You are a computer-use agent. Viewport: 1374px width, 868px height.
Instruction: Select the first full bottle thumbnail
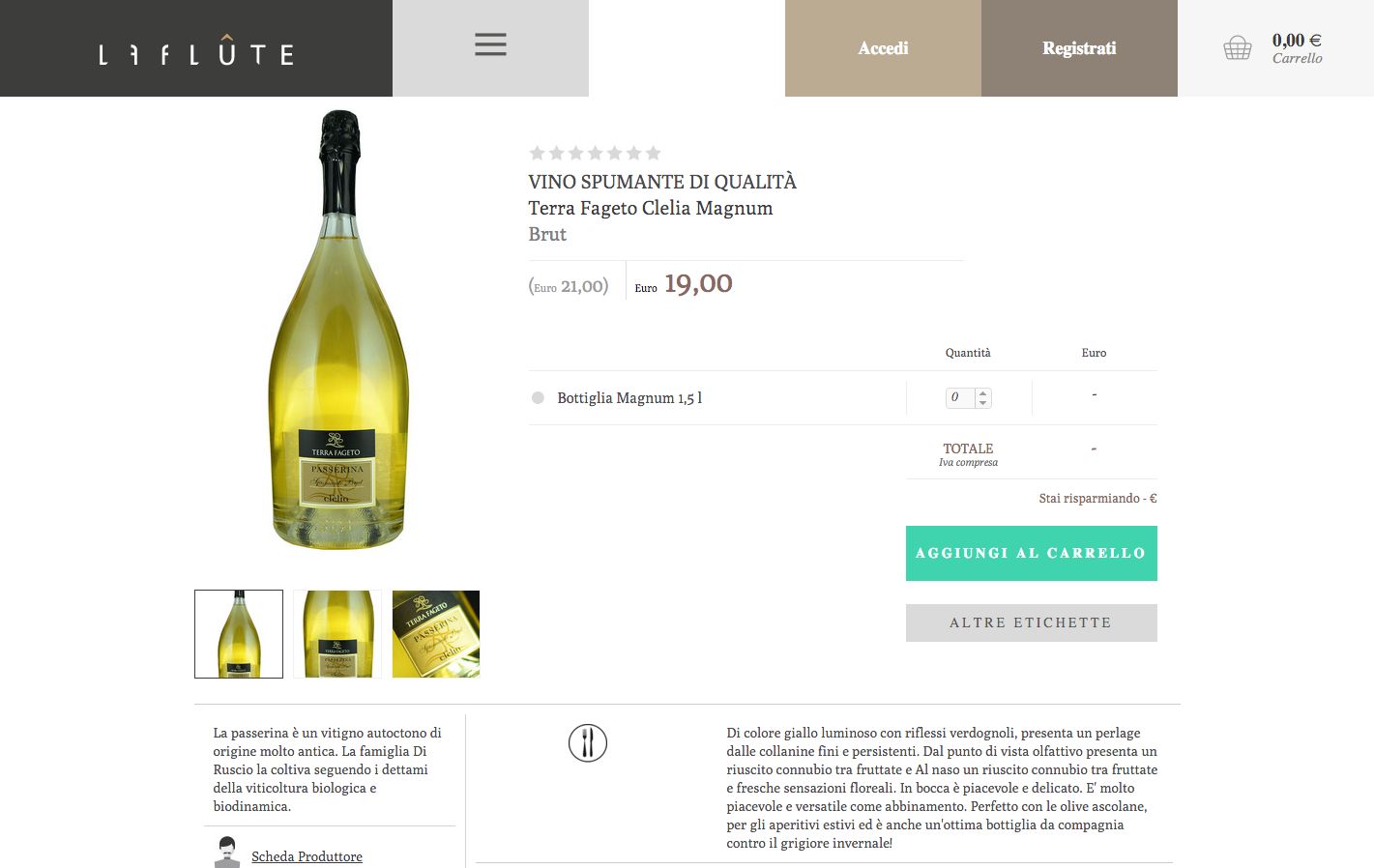click(x=239, y=634)
